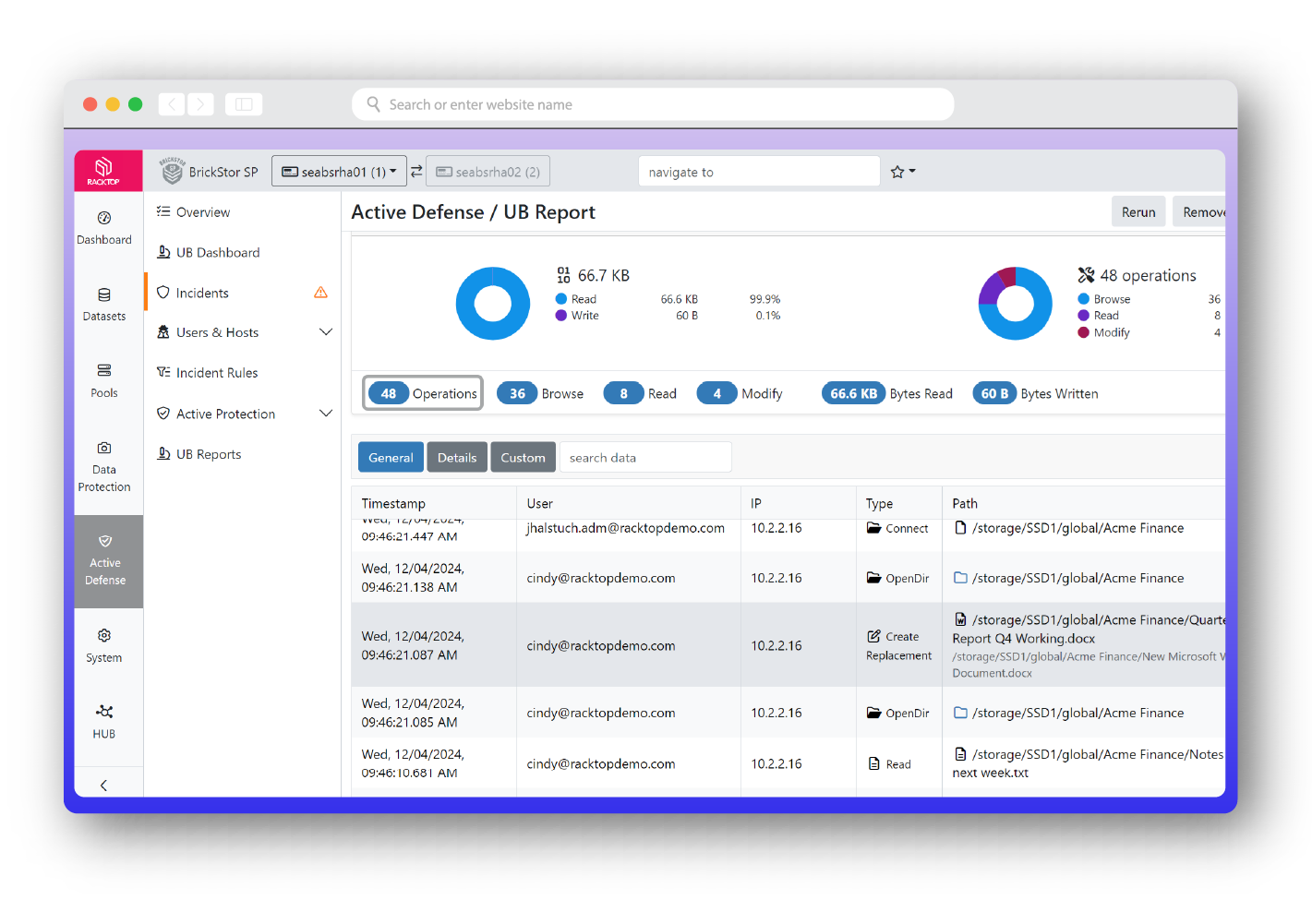Screen dimensions: 1312x924
Task: Click the Notes next week.txt file path
Action: 1089,763
